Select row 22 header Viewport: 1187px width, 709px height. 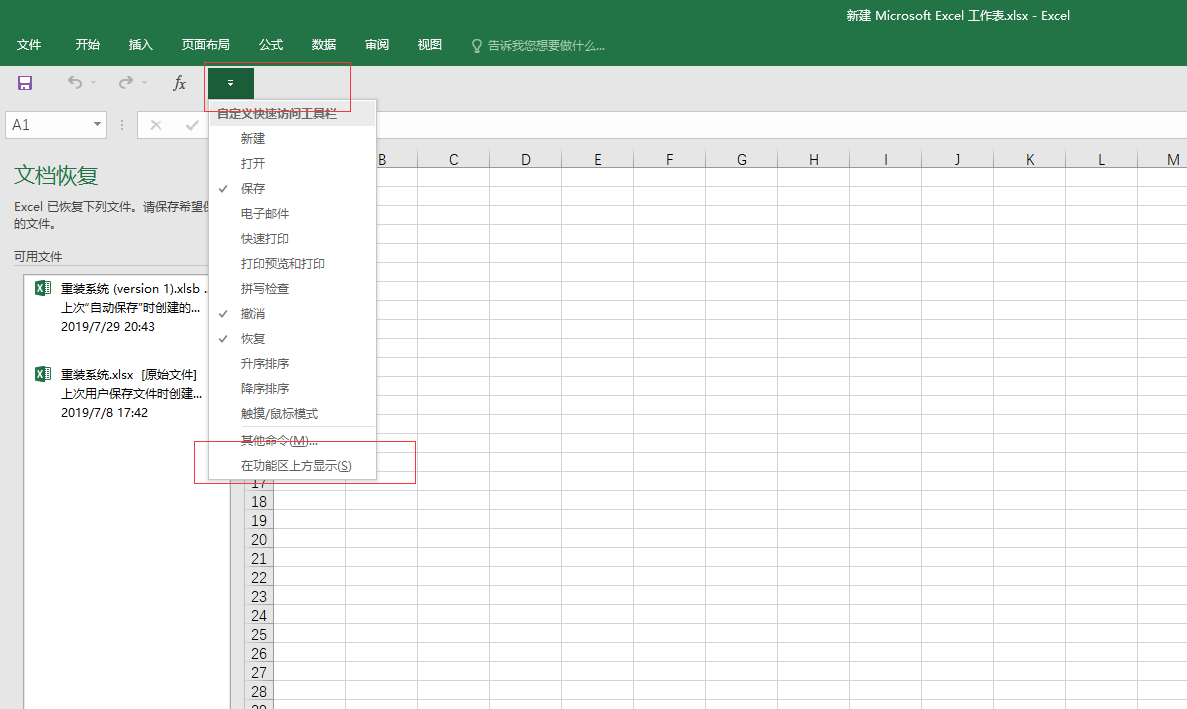coord(259,577)
